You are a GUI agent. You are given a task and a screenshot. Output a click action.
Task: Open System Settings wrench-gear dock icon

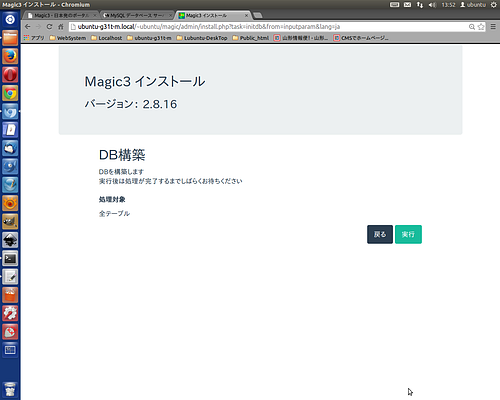click(10, 313)
